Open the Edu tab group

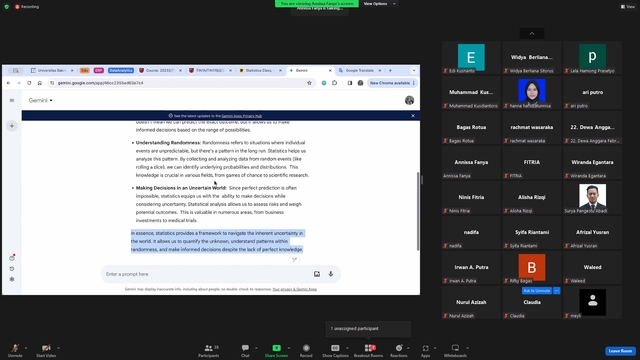[x=84, y=71]
